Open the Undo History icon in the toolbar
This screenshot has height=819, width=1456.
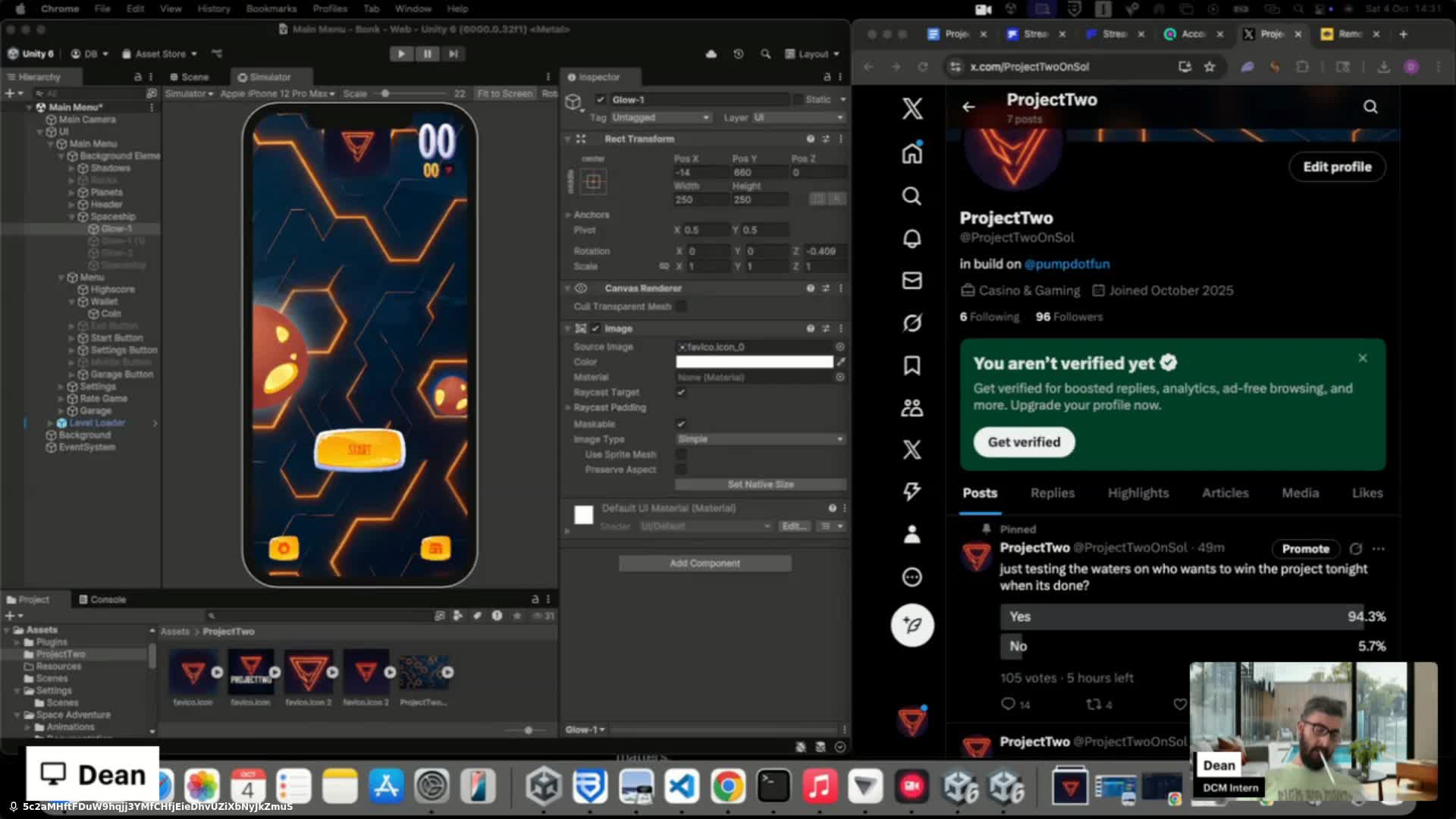tap(738, 54)
